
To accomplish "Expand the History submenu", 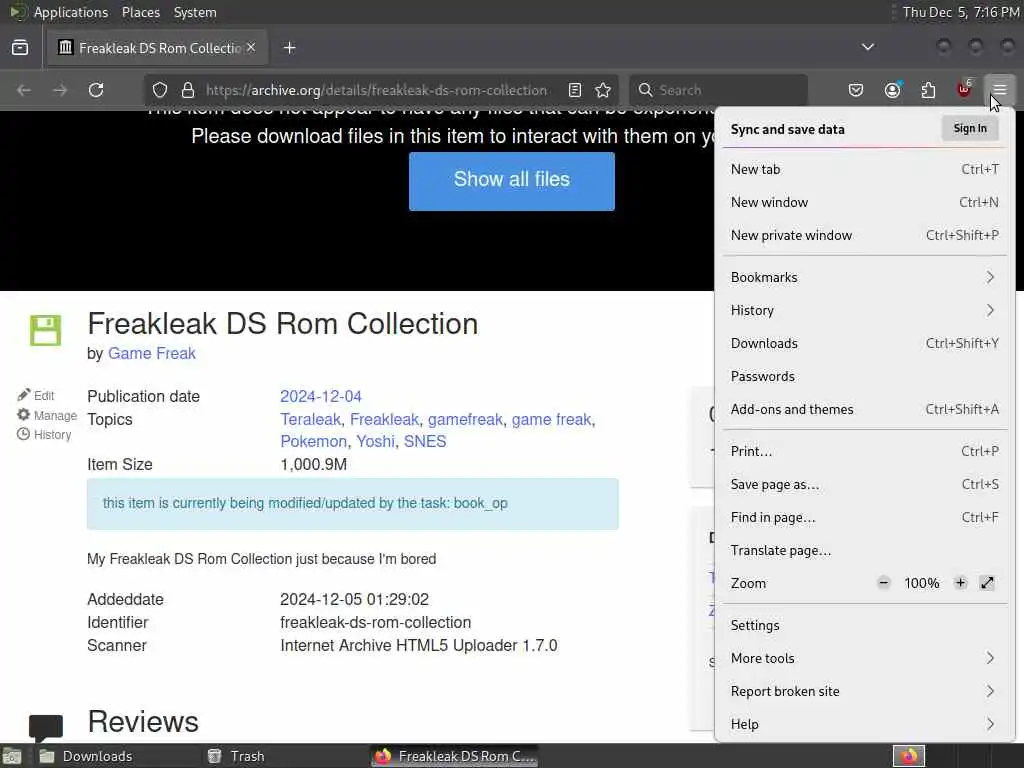I will 865,310.
